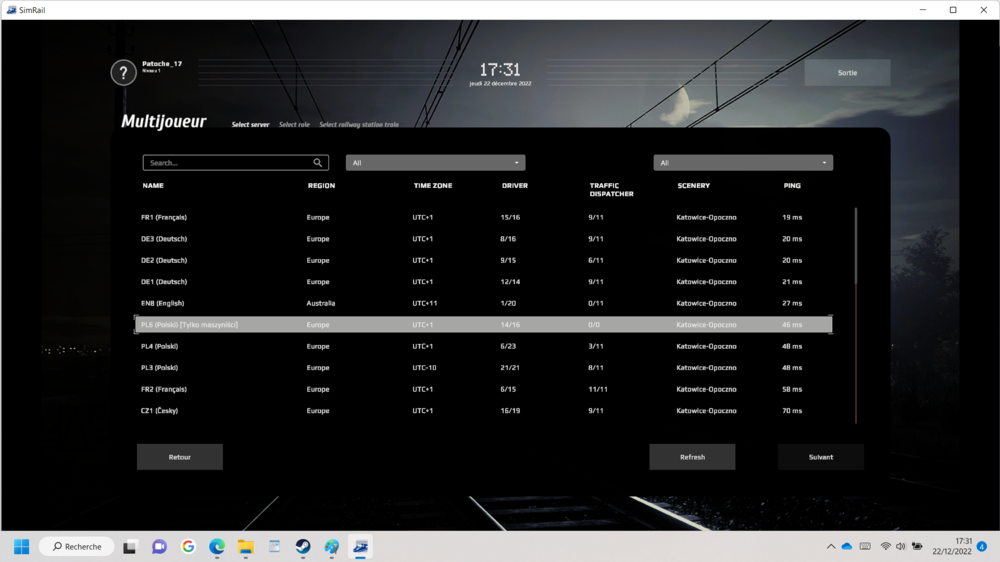
Task: Click Australia region cell
Action: (x=321, y=303)
